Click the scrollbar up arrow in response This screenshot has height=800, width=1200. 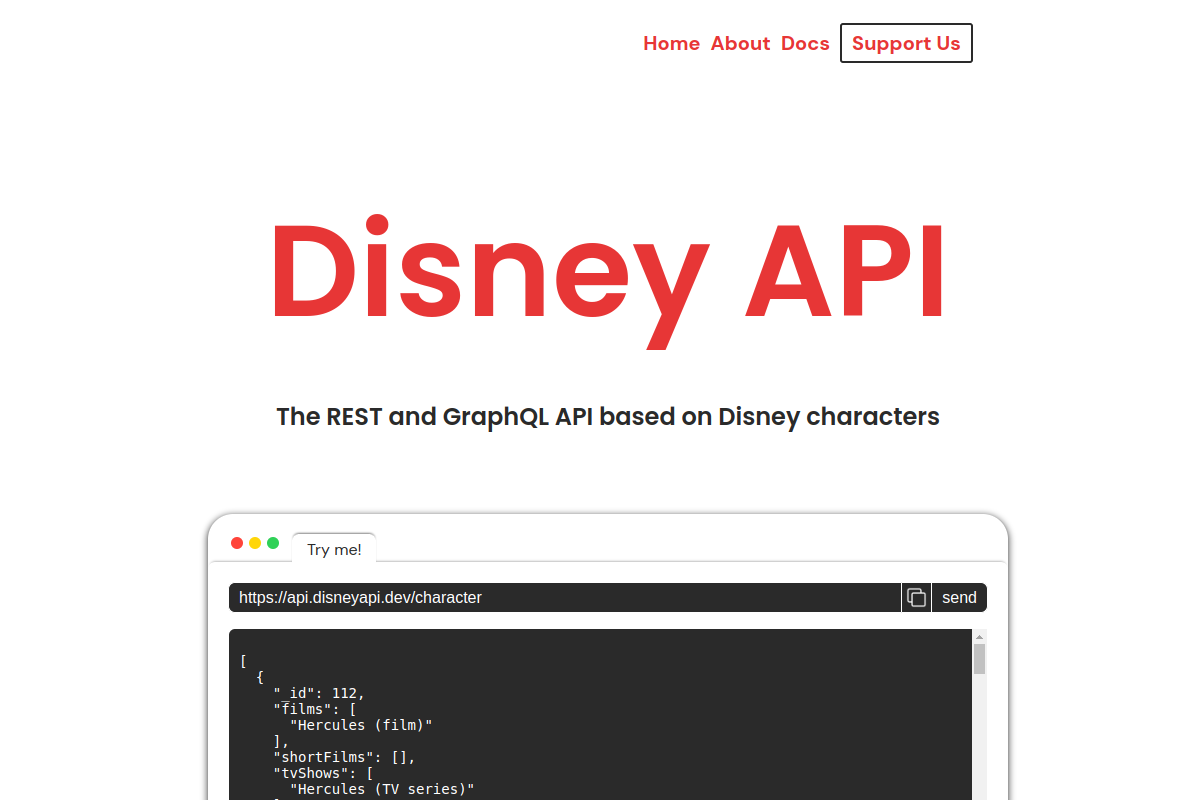click(980, 636)
